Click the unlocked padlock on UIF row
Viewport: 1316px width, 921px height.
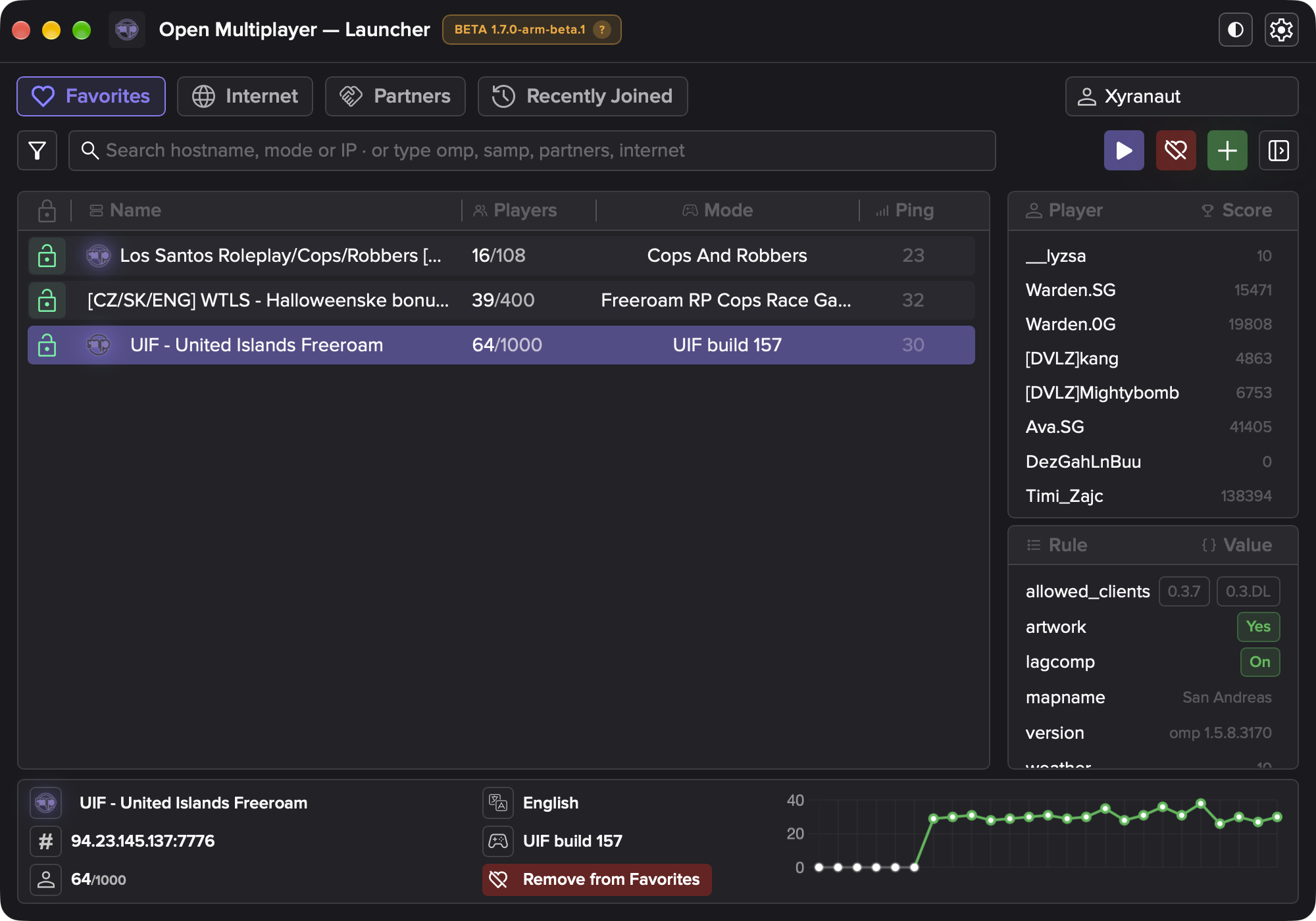47,345
